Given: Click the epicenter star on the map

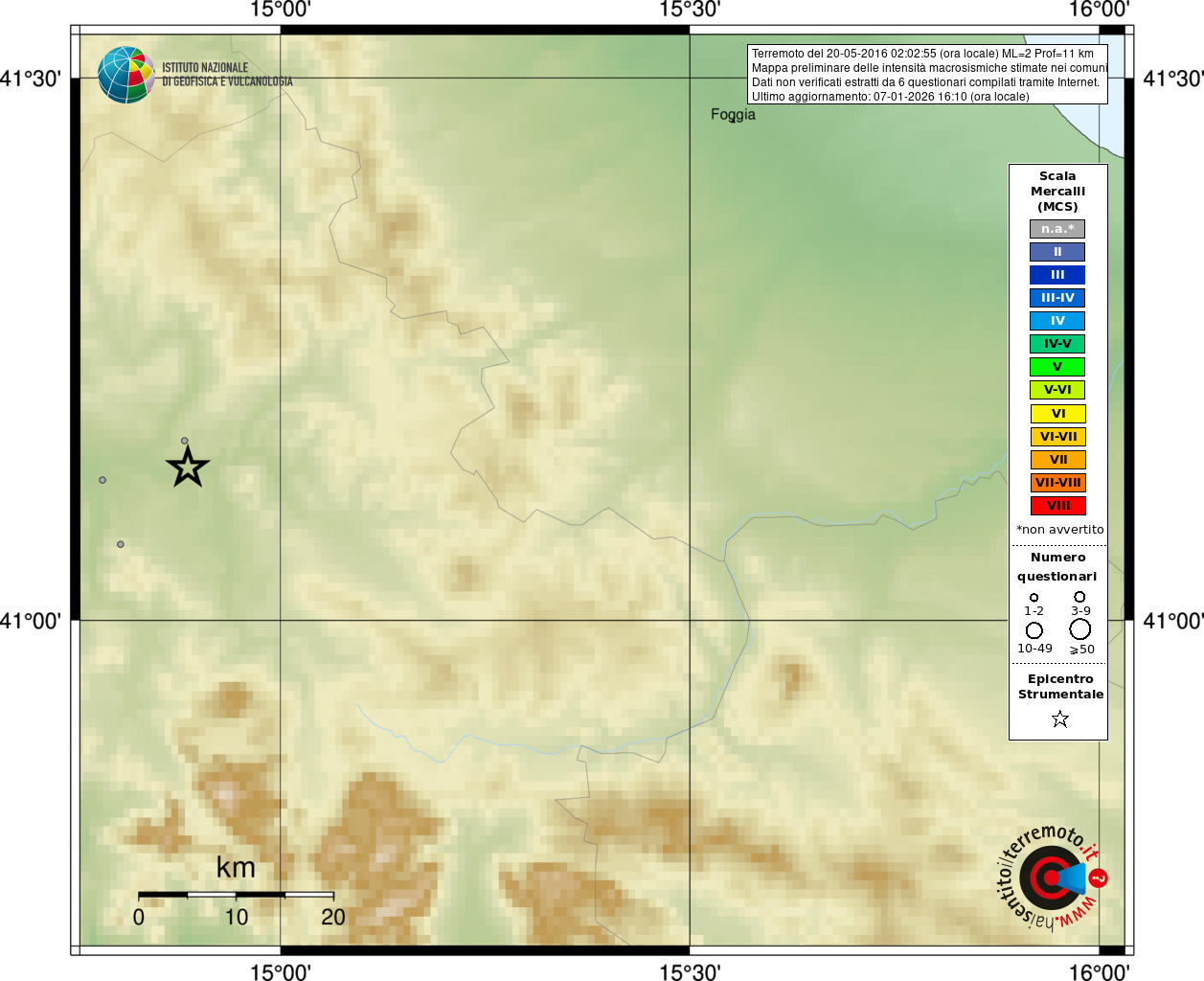Looking at the screenshot, I should click(188, 467).
